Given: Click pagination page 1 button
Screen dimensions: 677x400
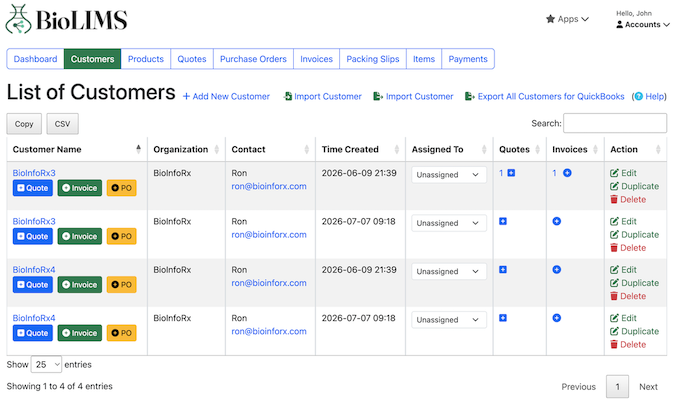Looking at the screenshot, I should click(x=617, y=387).
